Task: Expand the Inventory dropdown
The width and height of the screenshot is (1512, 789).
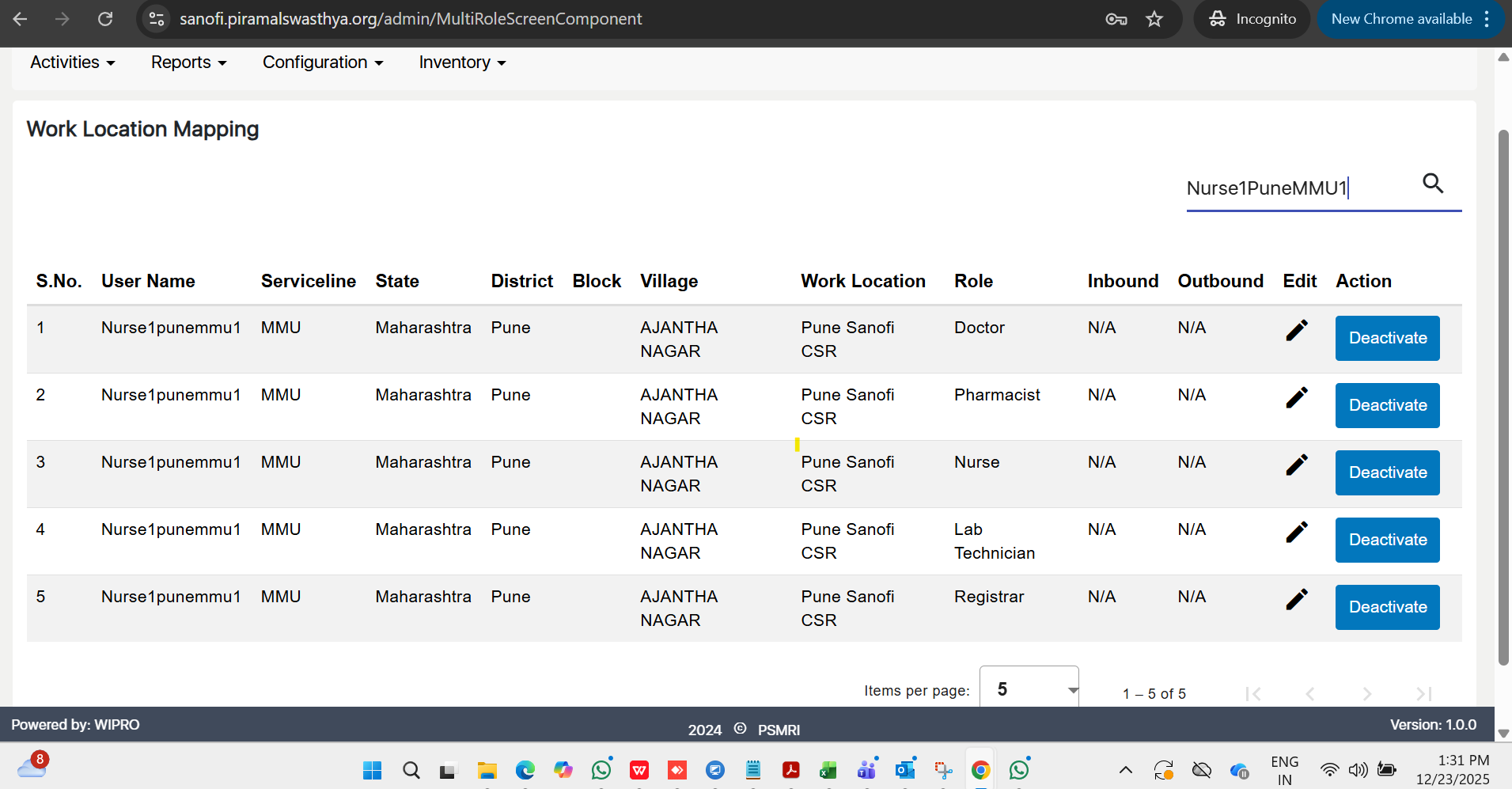Action: click(x=461, y=63)
